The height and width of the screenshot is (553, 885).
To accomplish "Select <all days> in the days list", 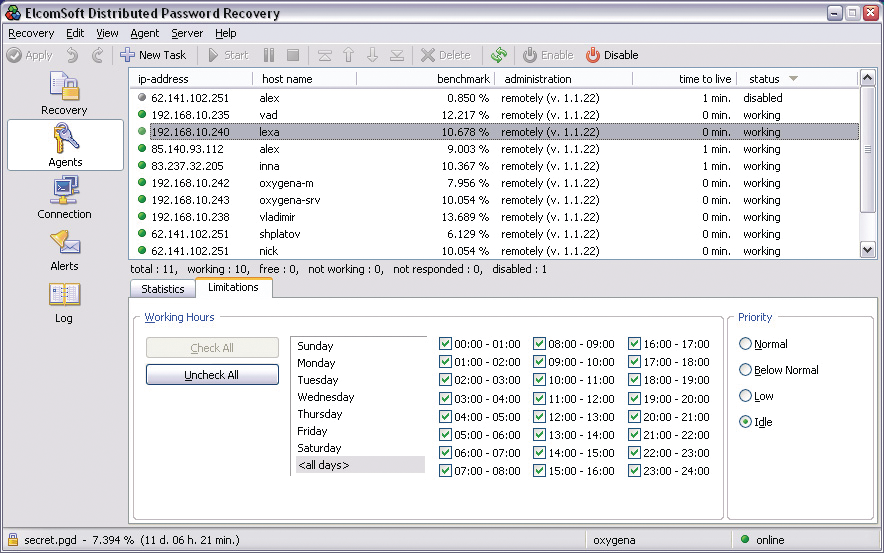I will click(x=360, y=464).
